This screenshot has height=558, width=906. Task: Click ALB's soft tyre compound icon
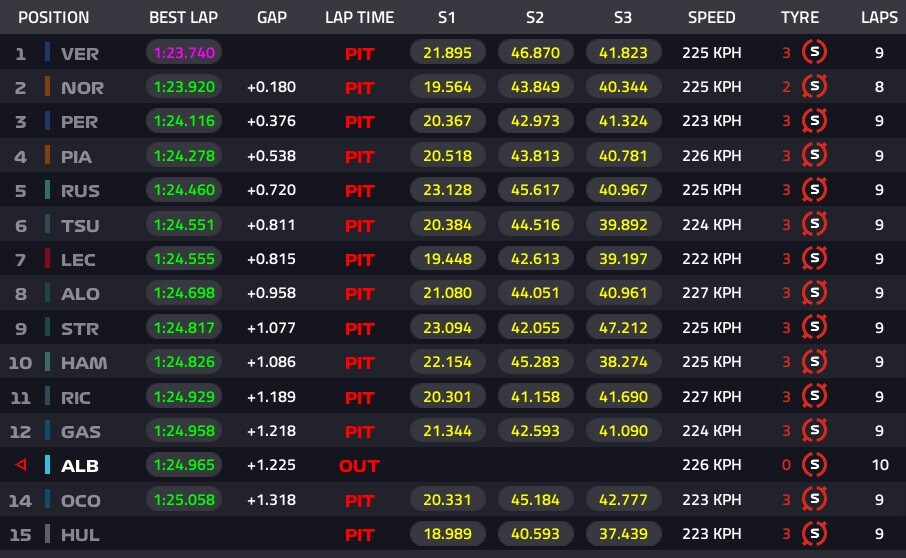(815, 465)
